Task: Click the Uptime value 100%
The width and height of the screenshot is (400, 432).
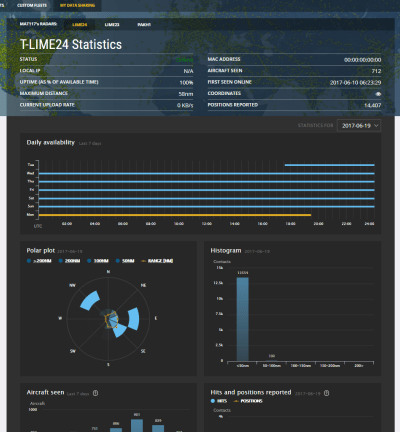Action: pos(186,82)
